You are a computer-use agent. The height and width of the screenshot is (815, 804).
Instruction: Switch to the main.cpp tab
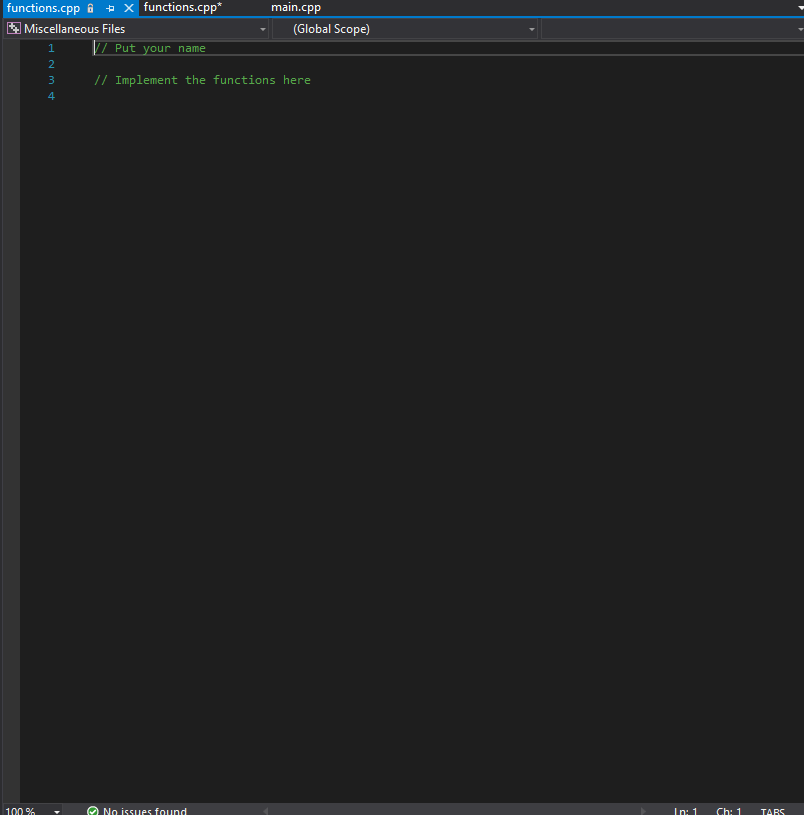[x=295, y=7]
